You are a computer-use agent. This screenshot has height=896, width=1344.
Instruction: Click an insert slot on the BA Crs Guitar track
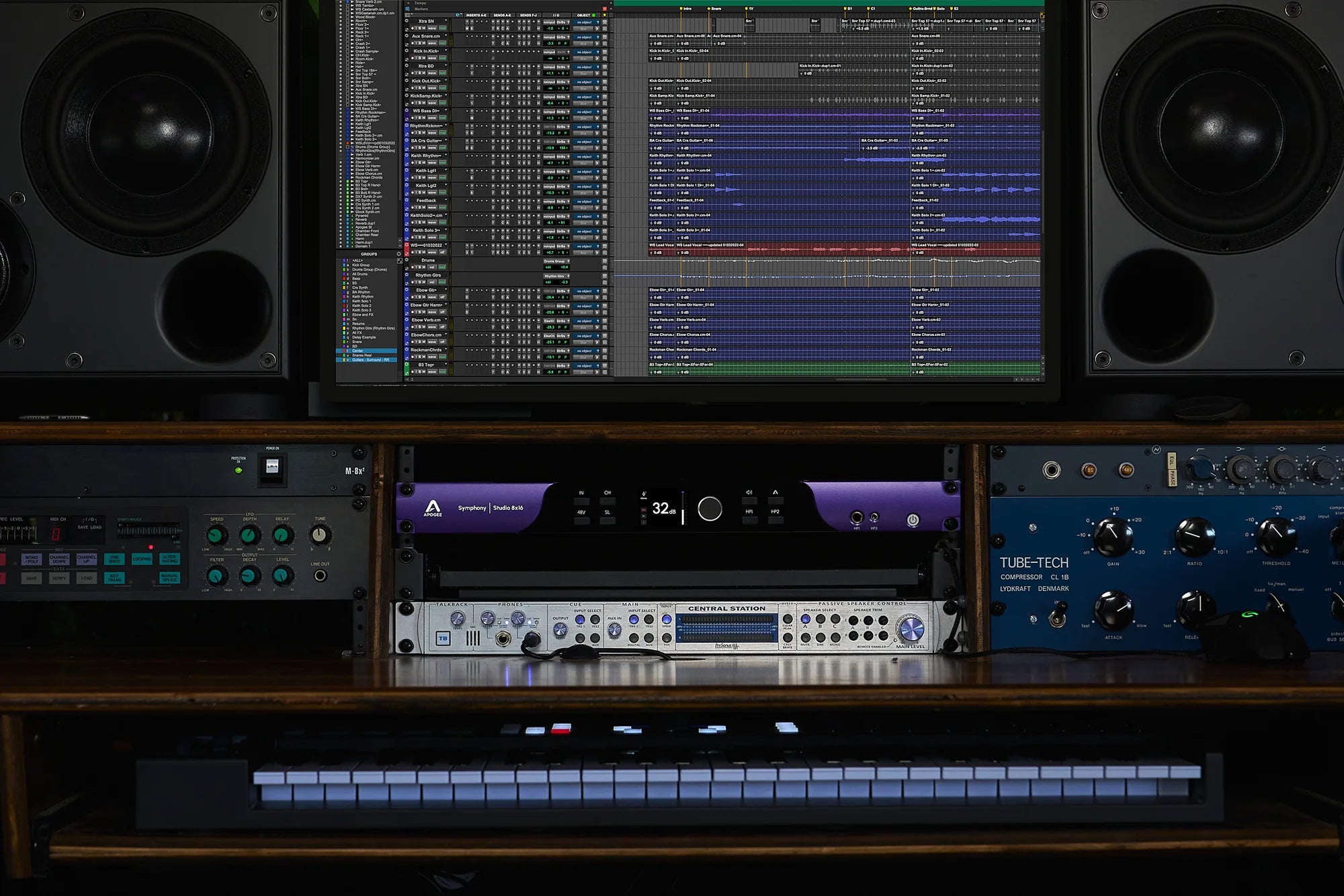pyautogui.click(x=467, y=140)
